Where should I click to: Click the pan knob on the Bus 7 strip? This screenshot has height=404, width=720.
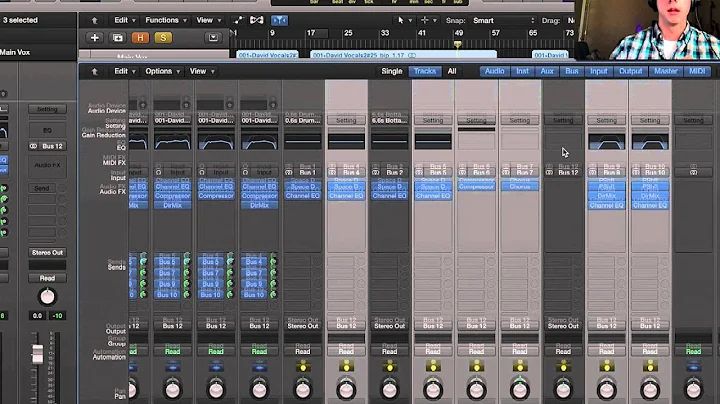coord(520,390)
